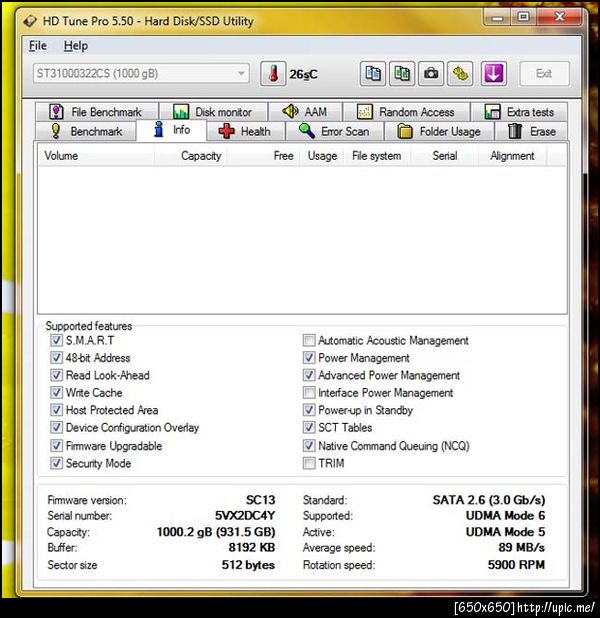
Task: Click the standard value SATA 2.6 (3.0 Gb/s)
Action: pyautogui.click(x=489, y=500)
